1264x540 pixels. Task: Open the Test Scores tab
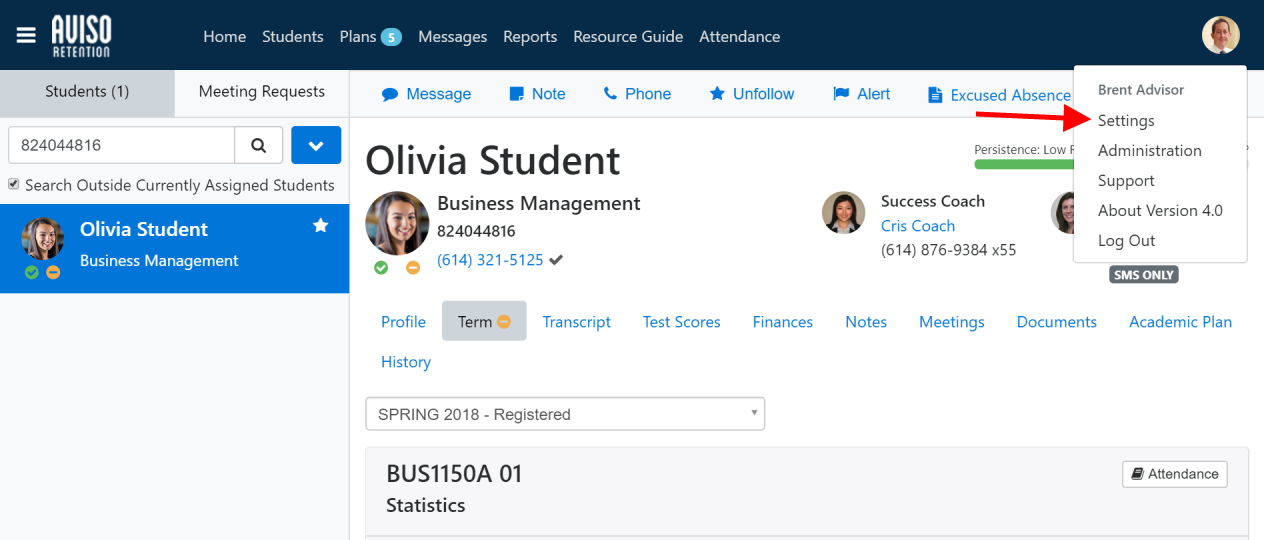coord(682,321)
